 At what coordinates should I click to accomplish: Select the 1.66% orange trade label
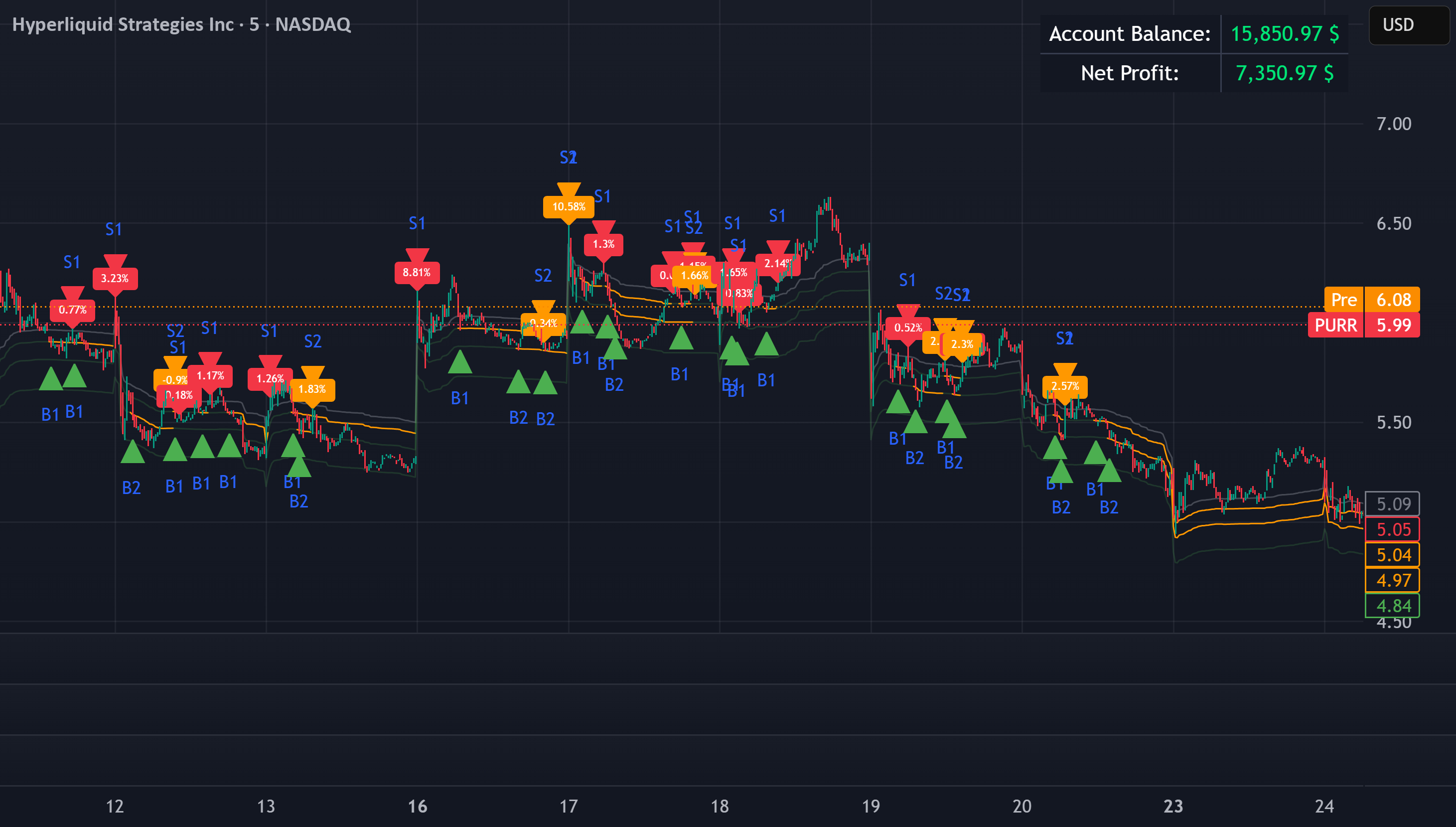coord(694,276)
